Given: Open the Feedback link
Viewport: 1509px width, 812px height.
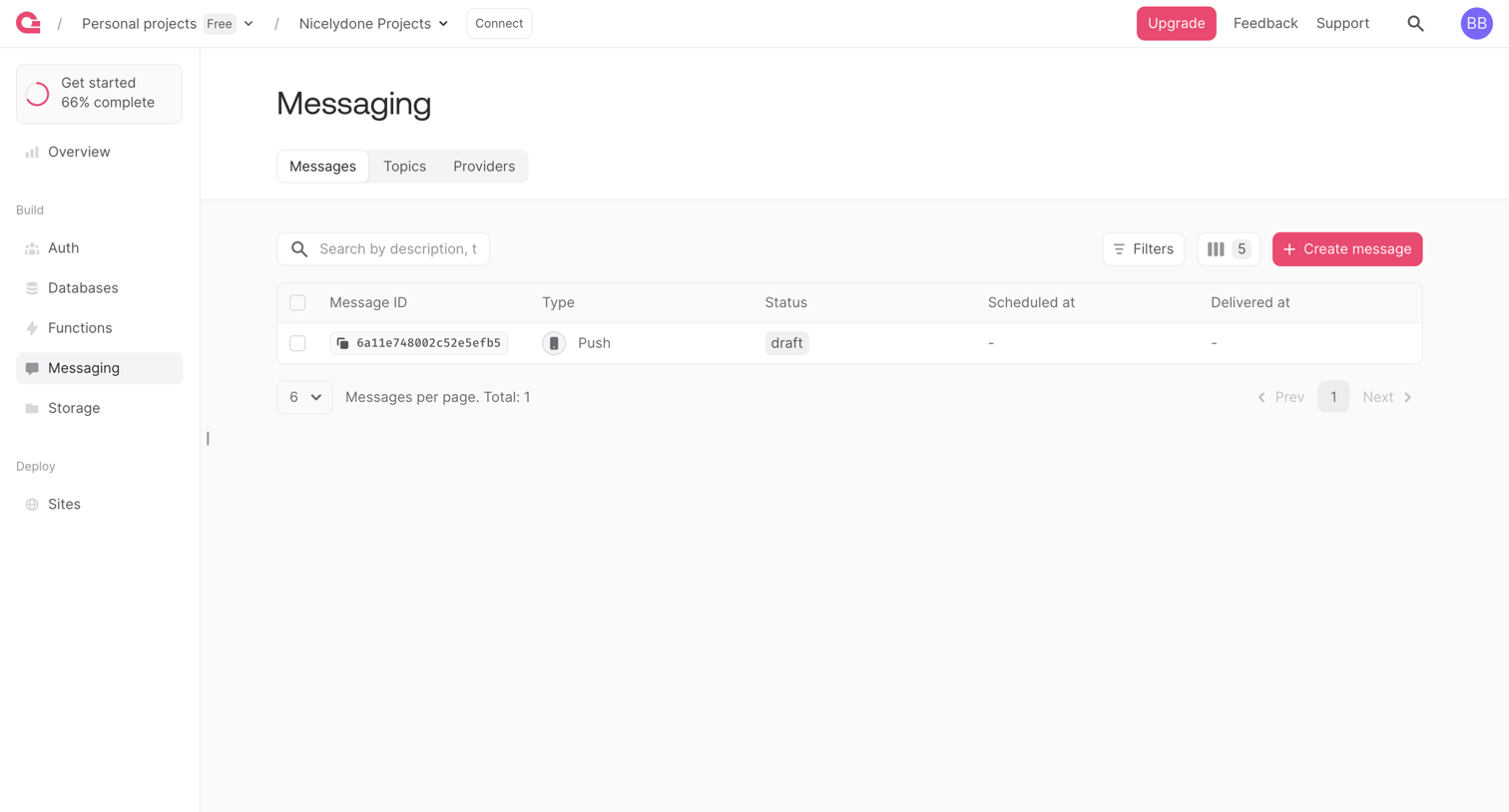Looking at the screenshot, I should tap(1264, 23).
